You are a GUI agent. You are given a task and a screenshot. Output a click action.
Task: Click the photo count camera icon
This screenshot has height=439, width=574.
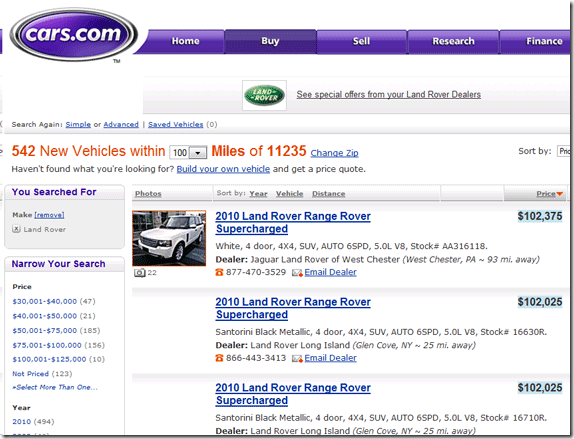(140, 273)
